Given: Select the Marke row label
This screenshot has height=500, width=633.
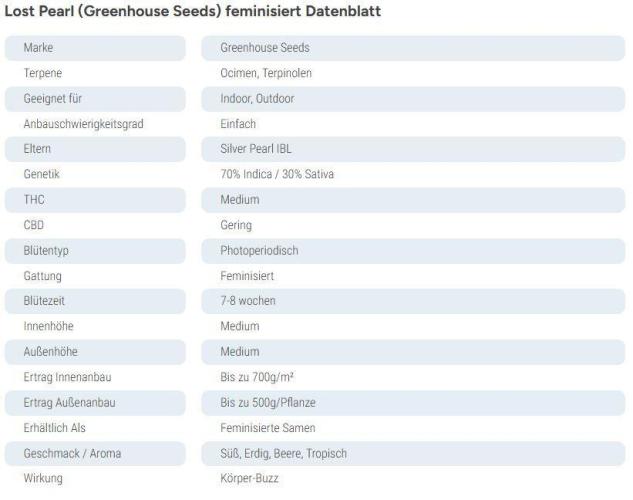Looking at the screenshot, I should point(39,48).
